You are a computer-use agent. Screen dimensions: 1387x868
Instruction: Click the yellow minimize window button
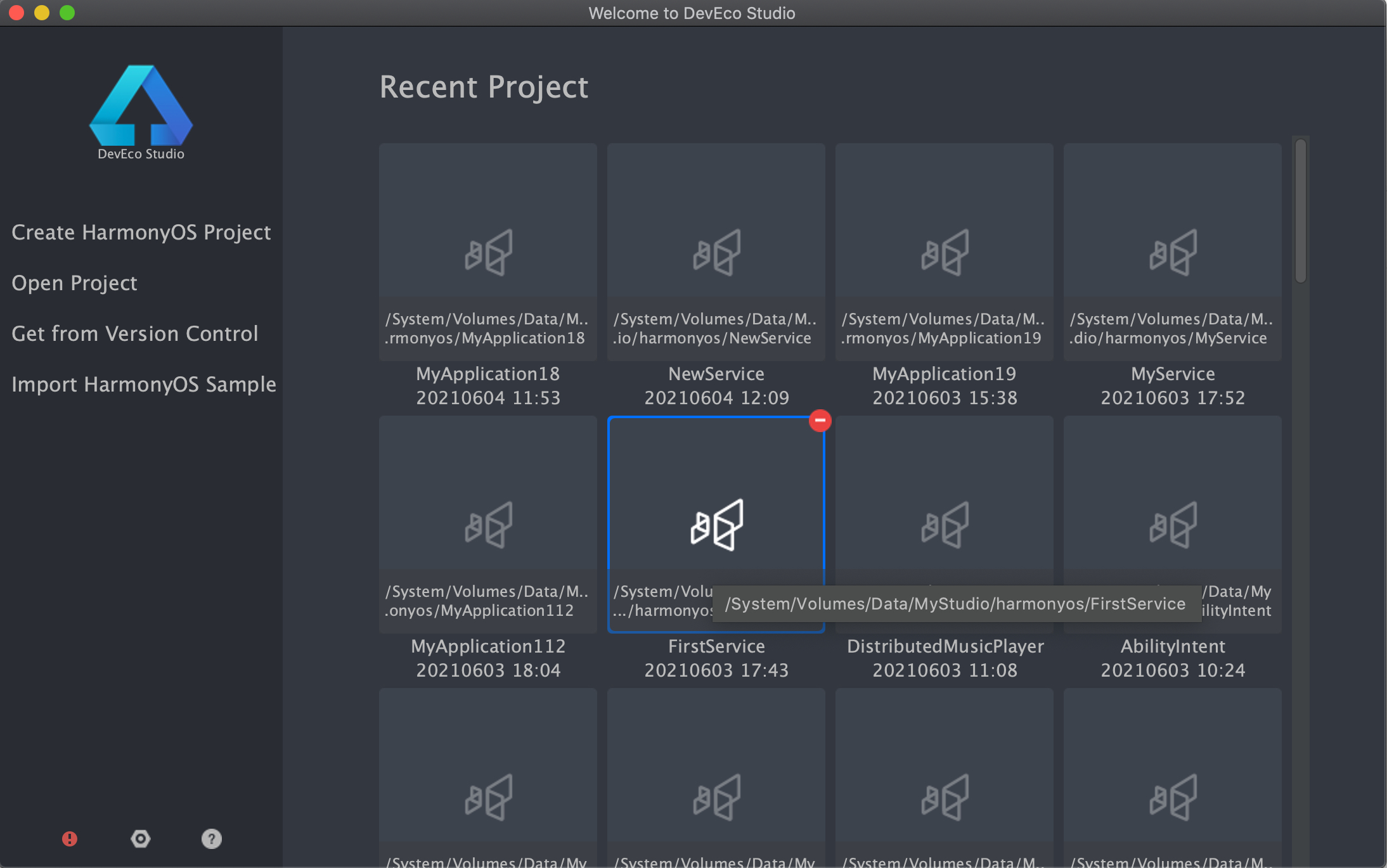point(42,13)
